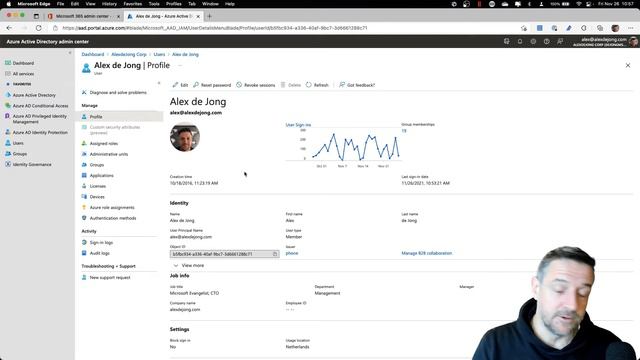
Task: Open help question mark icon
Action: [547, 42]
